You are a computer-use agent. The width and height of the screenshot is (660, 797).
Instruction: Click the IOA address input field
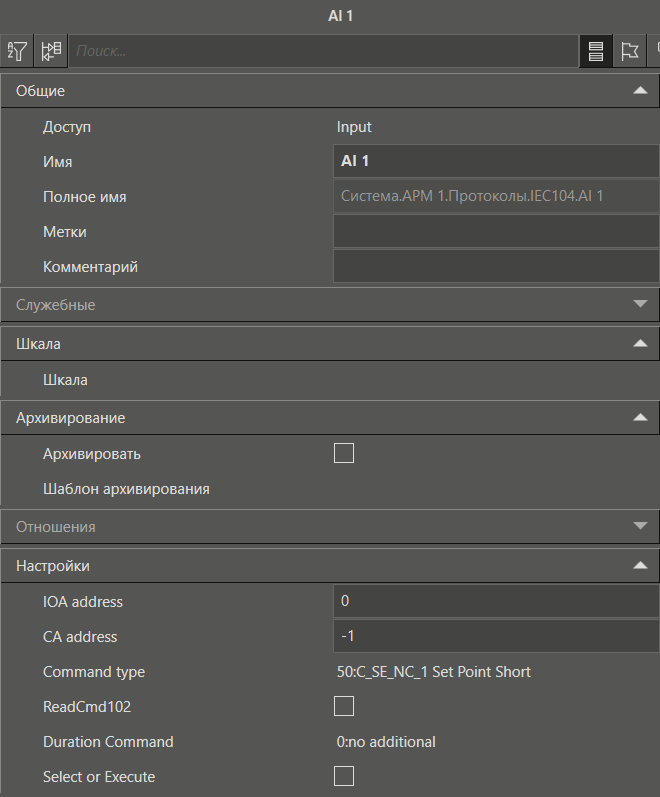click(x=495, y=602)
